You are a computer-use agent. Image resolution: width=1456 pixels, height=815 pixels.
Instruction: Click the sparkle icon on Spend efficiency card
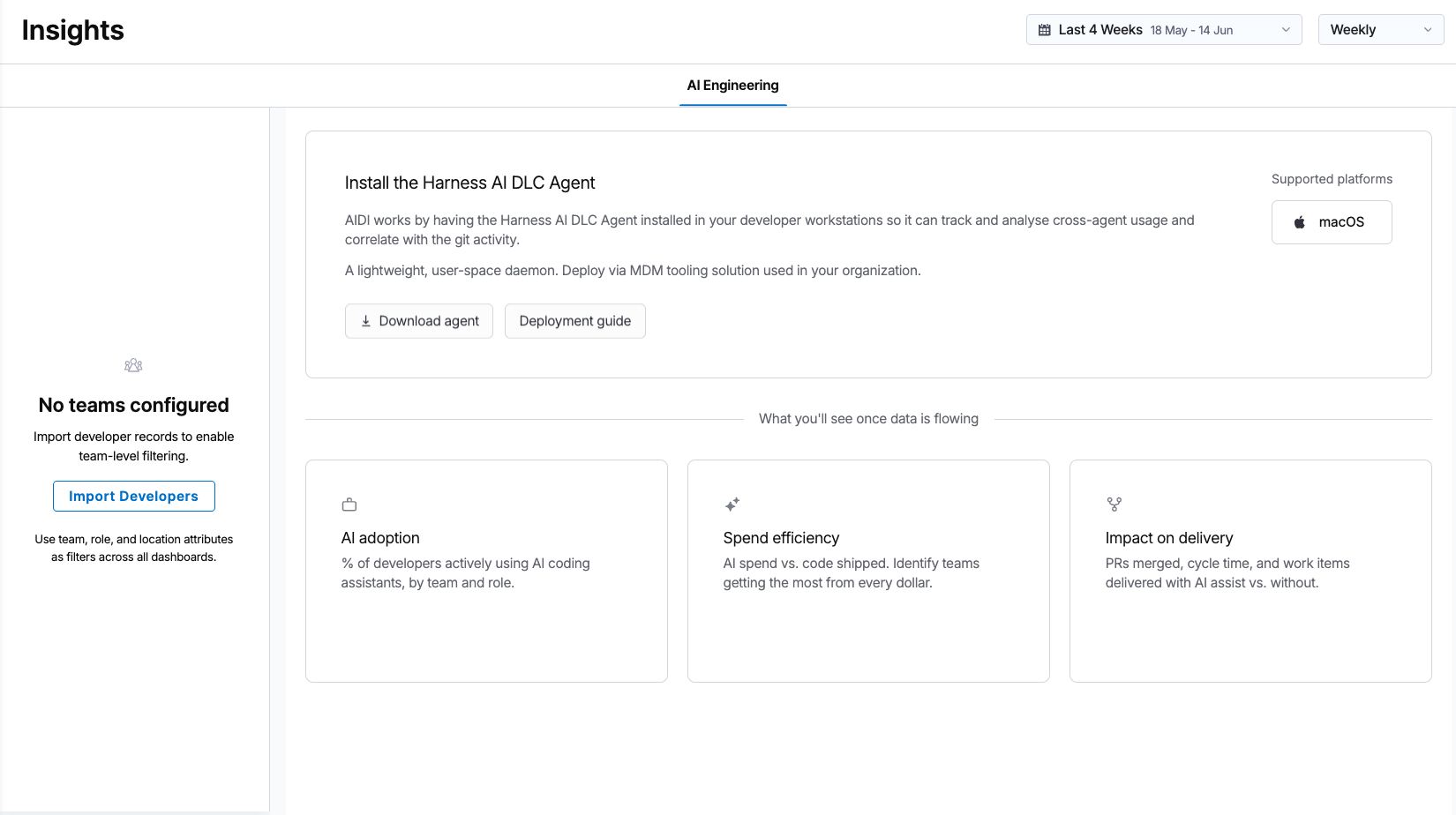(732, 505)
